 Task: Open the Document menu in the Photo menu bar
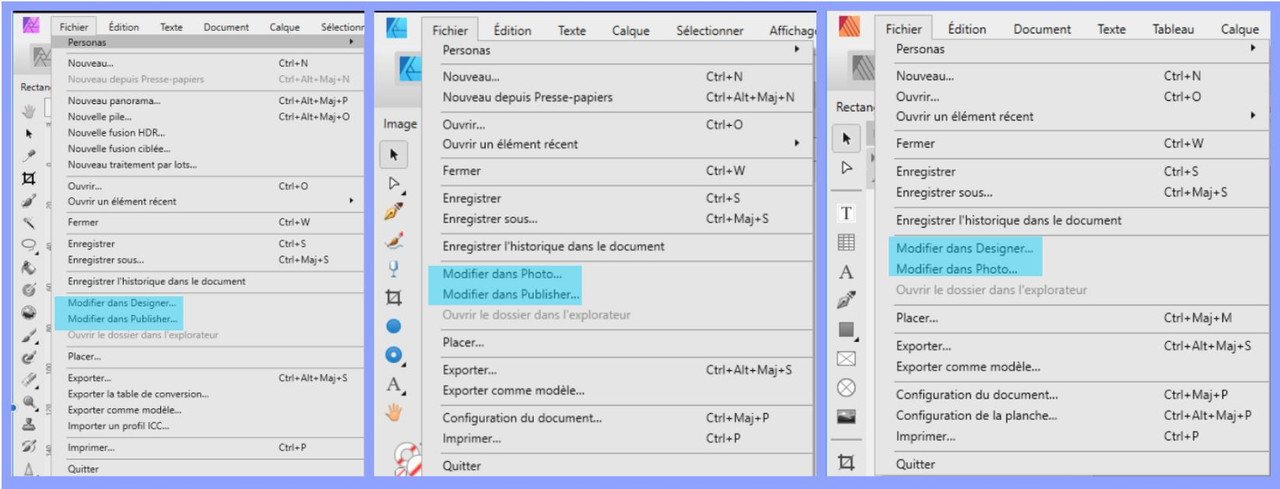(x=226, y=27)
